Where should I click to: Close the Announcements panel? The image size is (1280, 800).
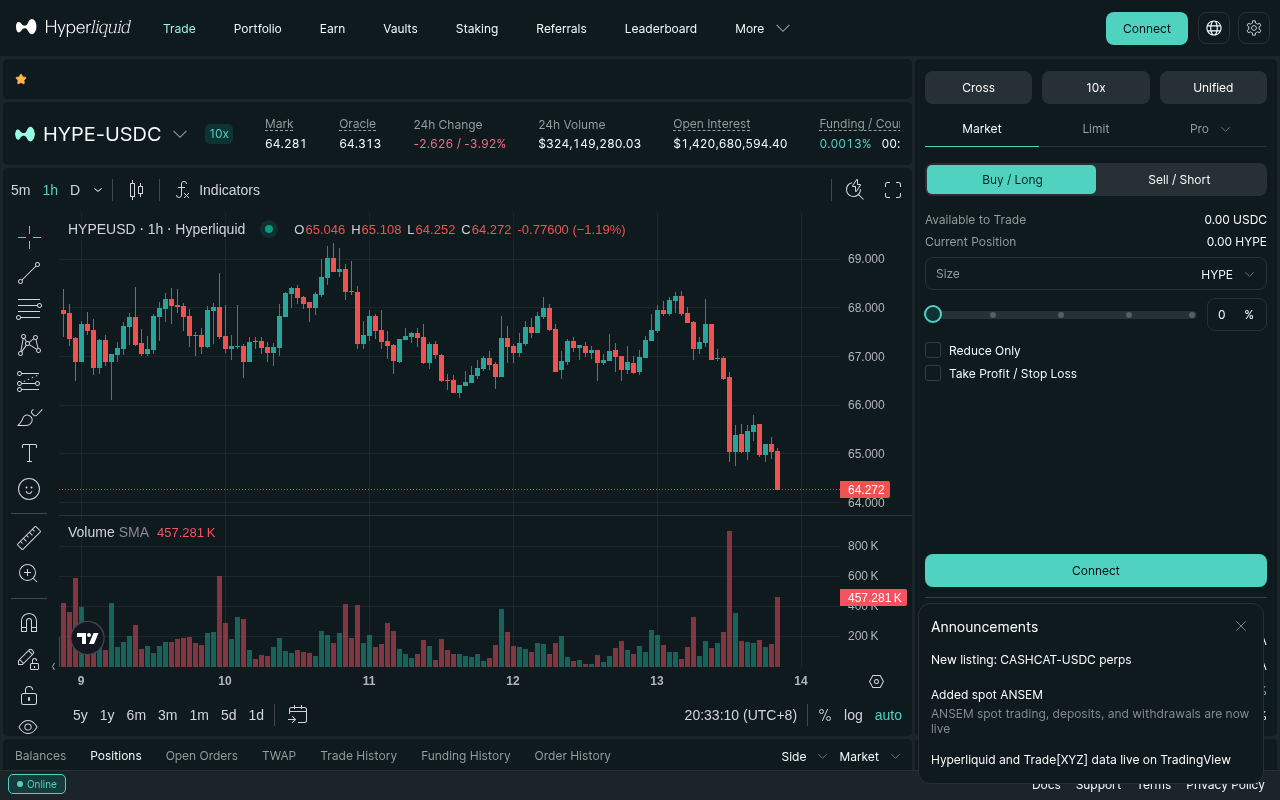tap(1241, 626)
